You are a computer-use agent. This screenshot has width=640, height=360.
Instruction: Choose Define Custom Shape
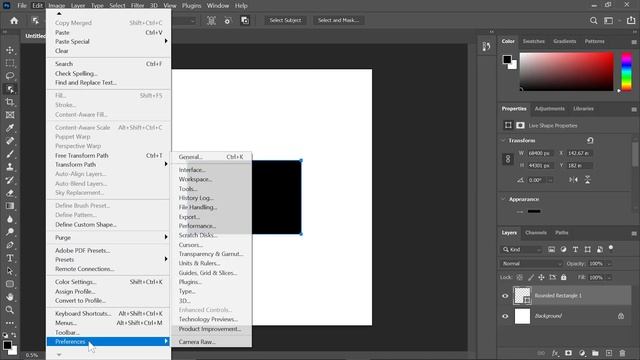109,224
